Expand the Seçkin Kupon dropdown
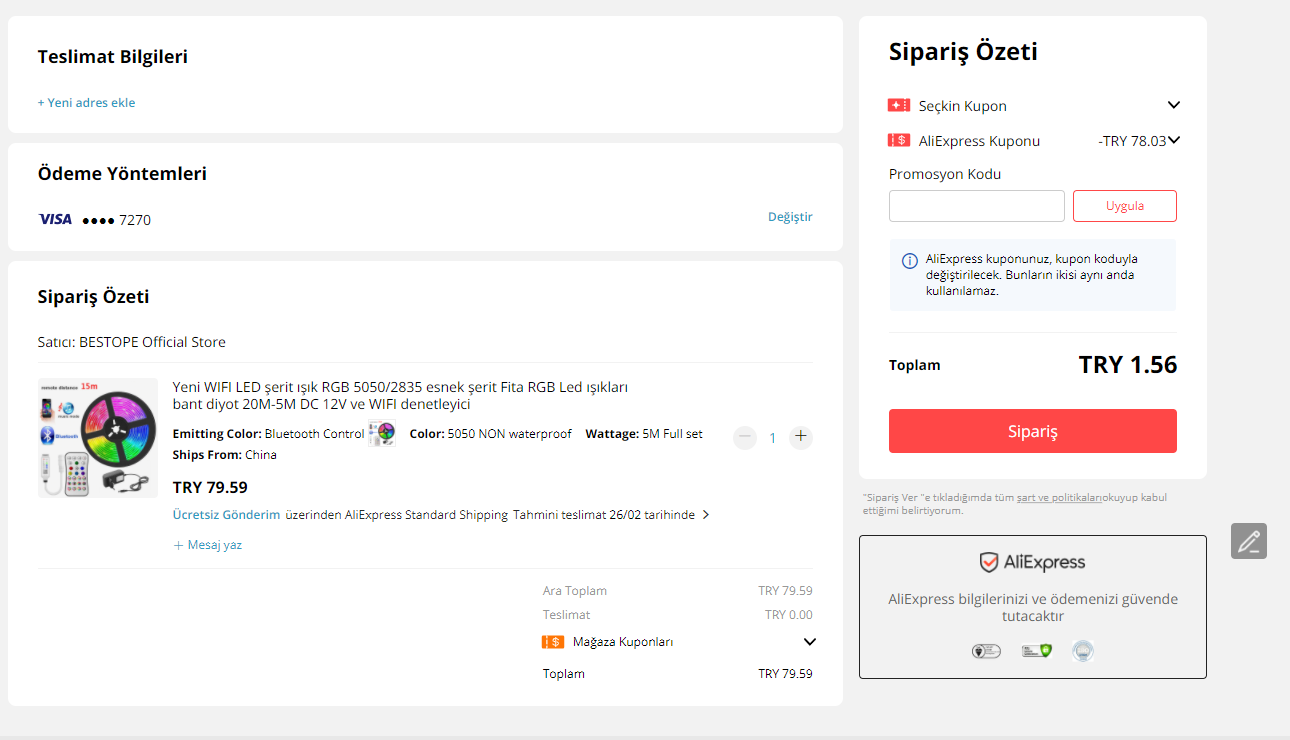Viewport: 1290px width, 740px height. [1174, 105]
